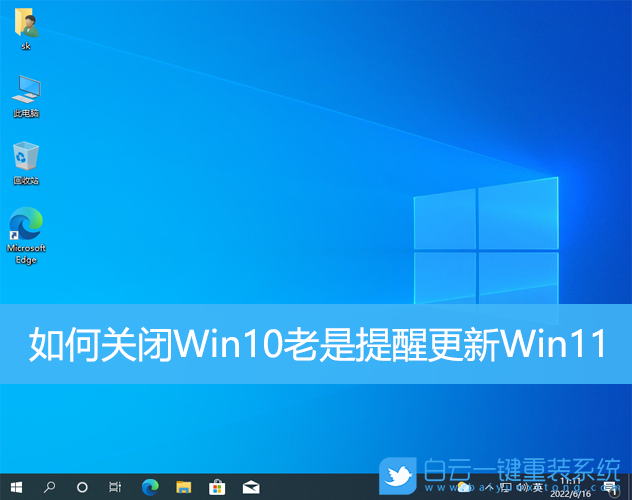
Task: Open the network status tray icon
Action: pos(506,487)
